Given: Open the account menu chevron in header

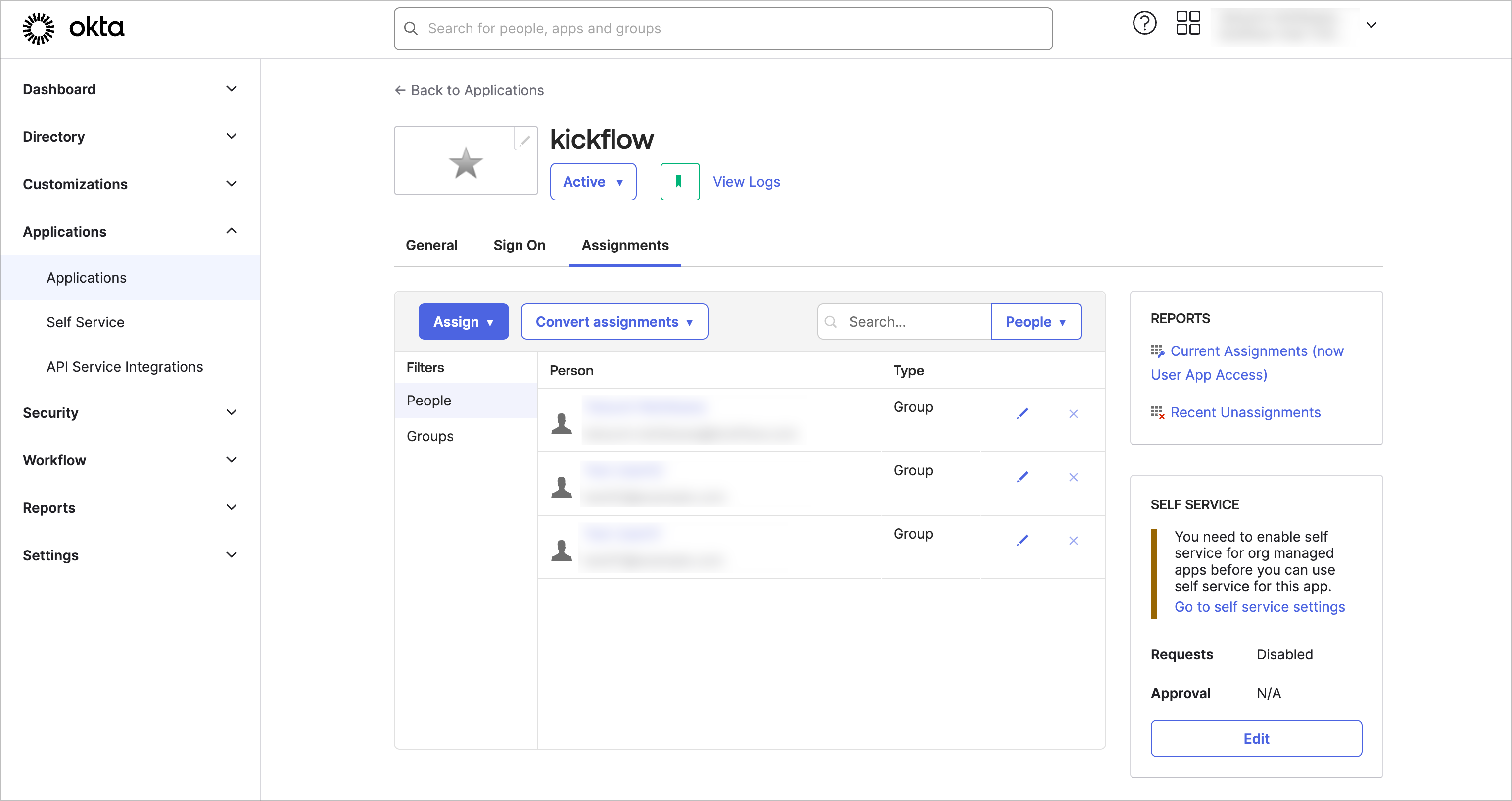Looking at the screenshot, I should (1371, 25).
